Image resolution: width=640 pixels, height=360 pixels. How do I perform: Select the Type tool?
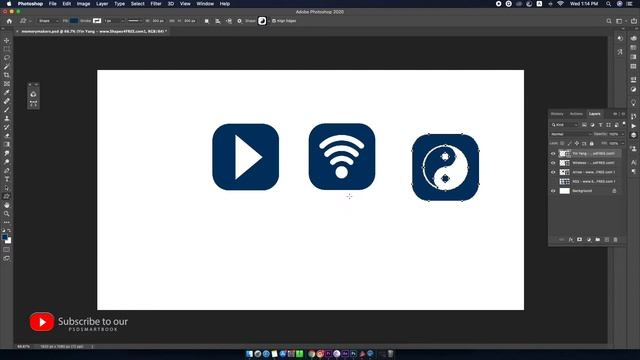pos(7,179)
